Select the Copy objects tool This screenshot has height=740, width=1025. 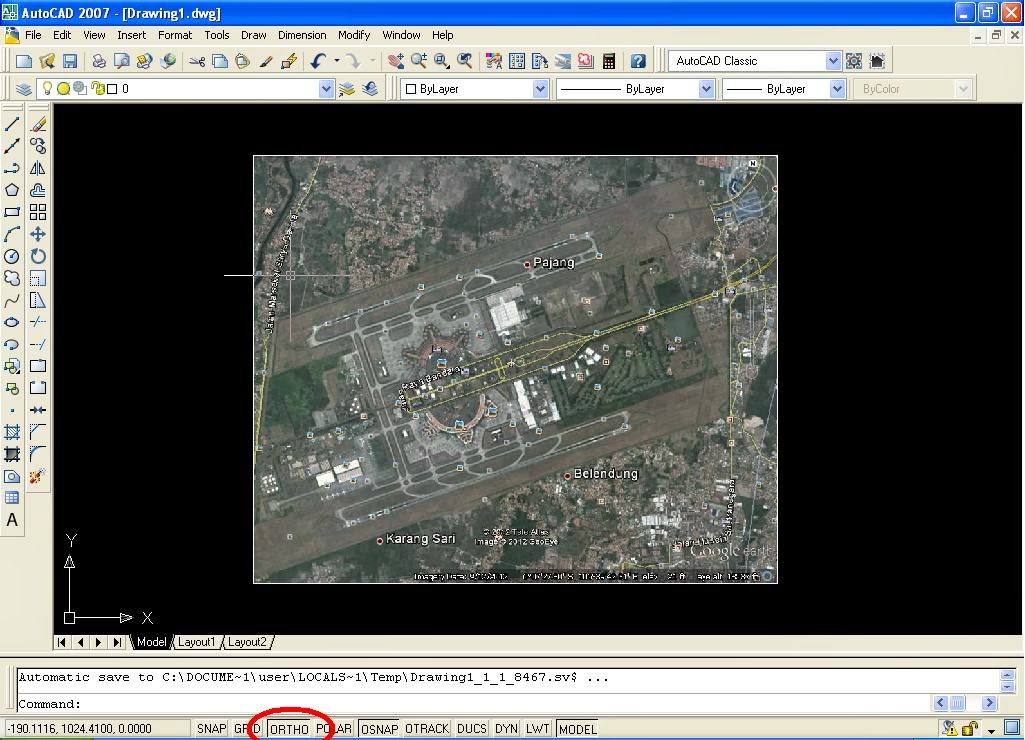38,146
